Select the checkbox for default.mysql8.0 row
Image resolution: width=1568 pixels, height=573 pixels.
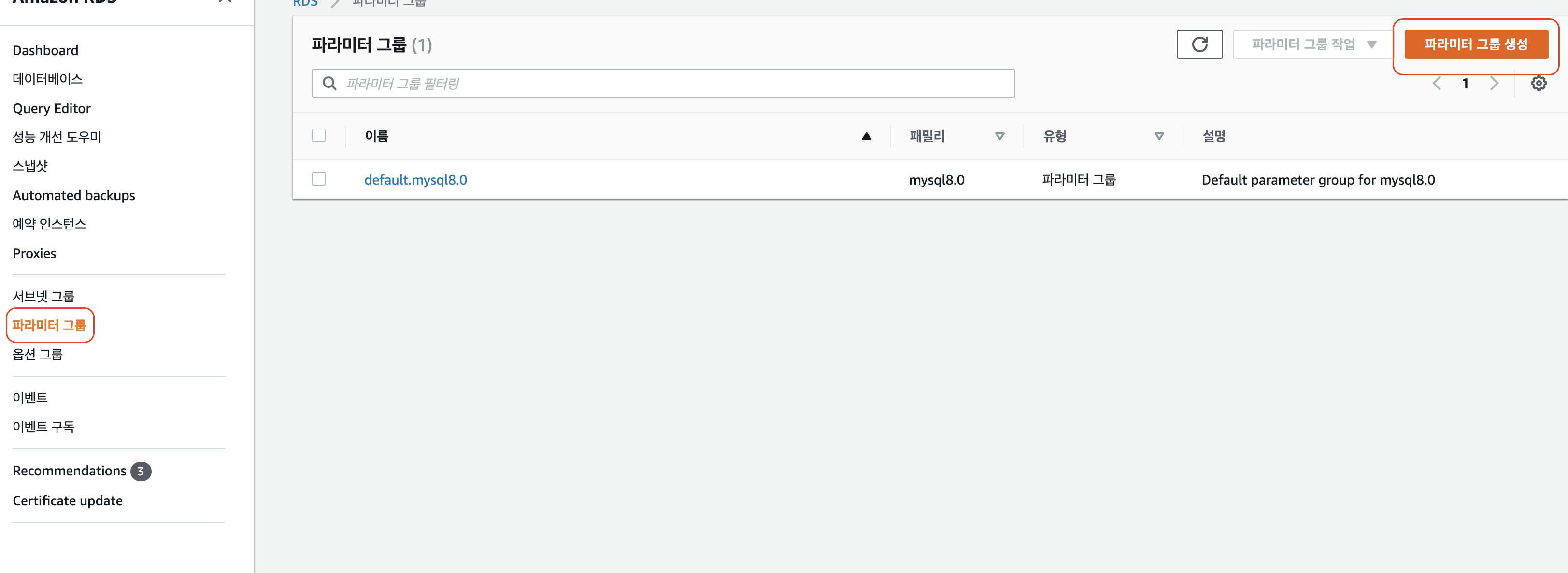tap(319, 179)
